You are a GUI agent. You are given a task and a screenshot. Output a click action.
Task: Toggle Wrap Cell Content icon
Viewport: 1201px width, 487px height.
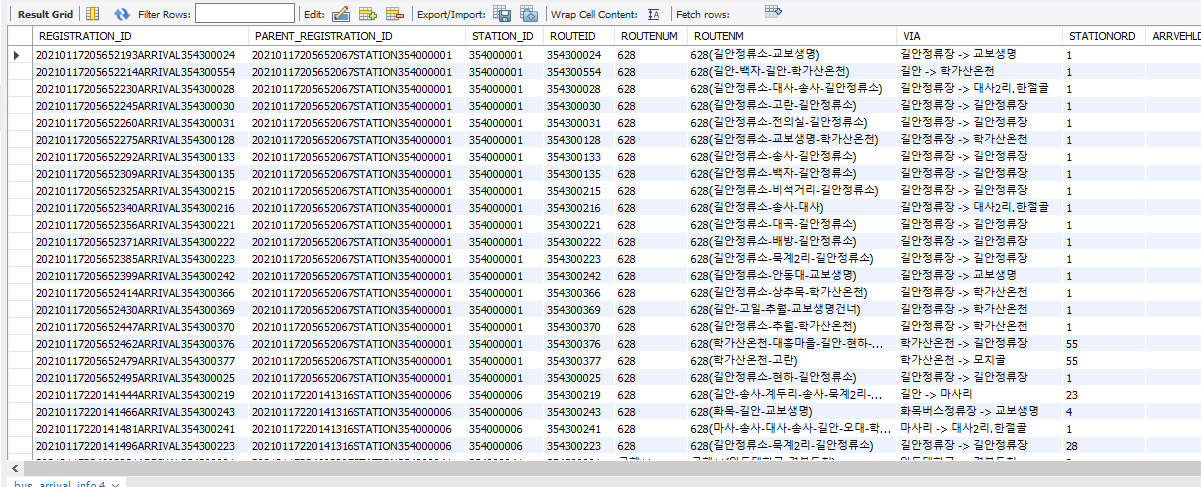click(x=653, y=14)
